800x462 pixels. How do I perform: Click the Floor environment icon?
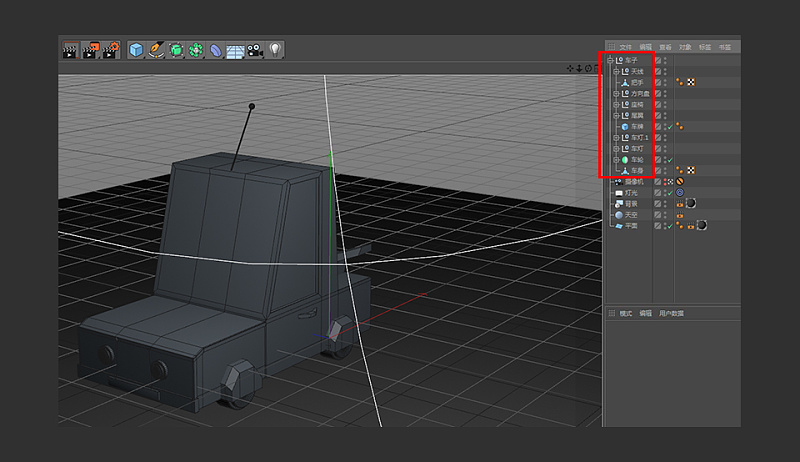[x=235, y=51]
